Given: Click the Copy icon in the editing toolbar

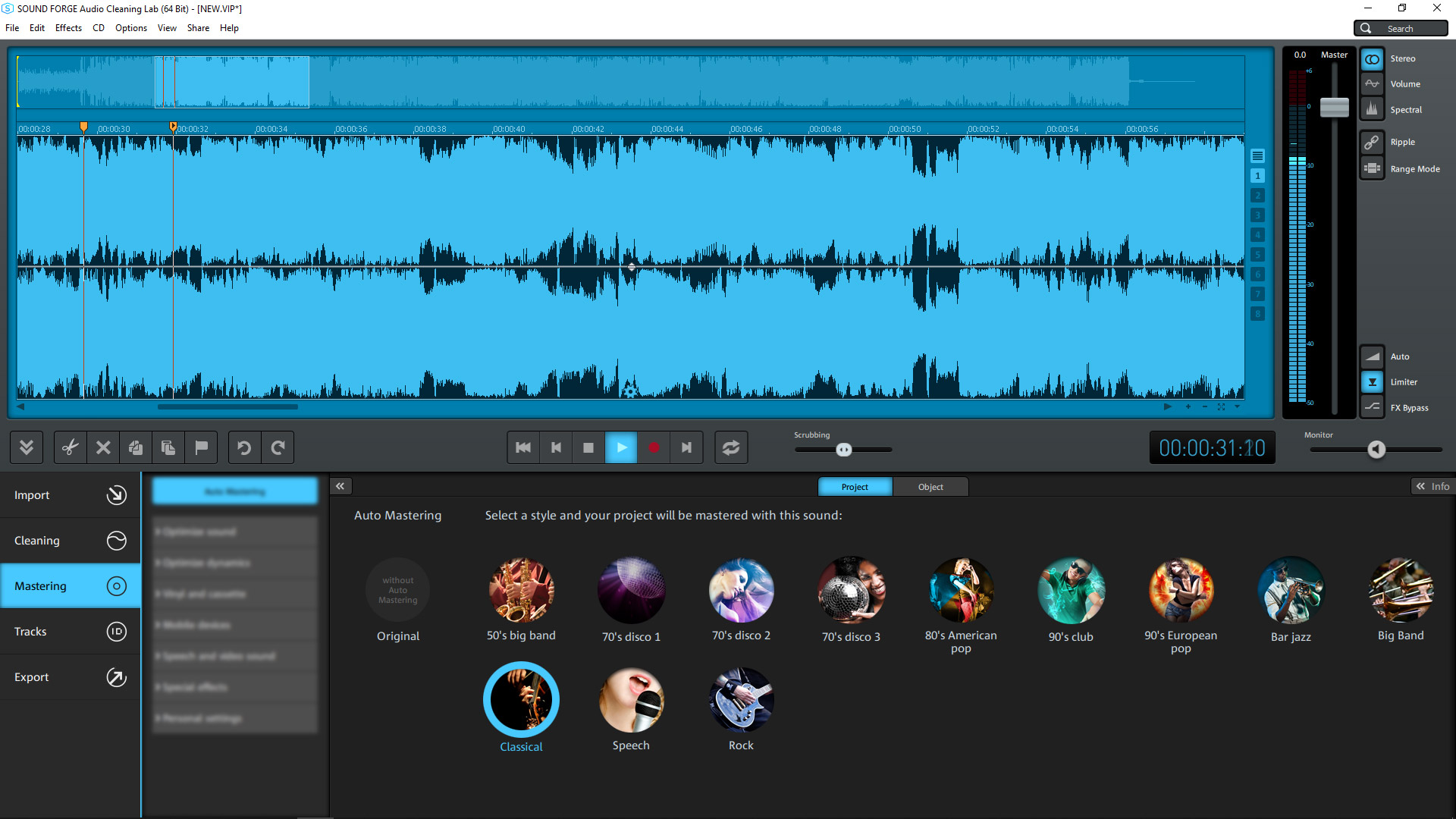Looking at the screenshot, I should (135, 447).
